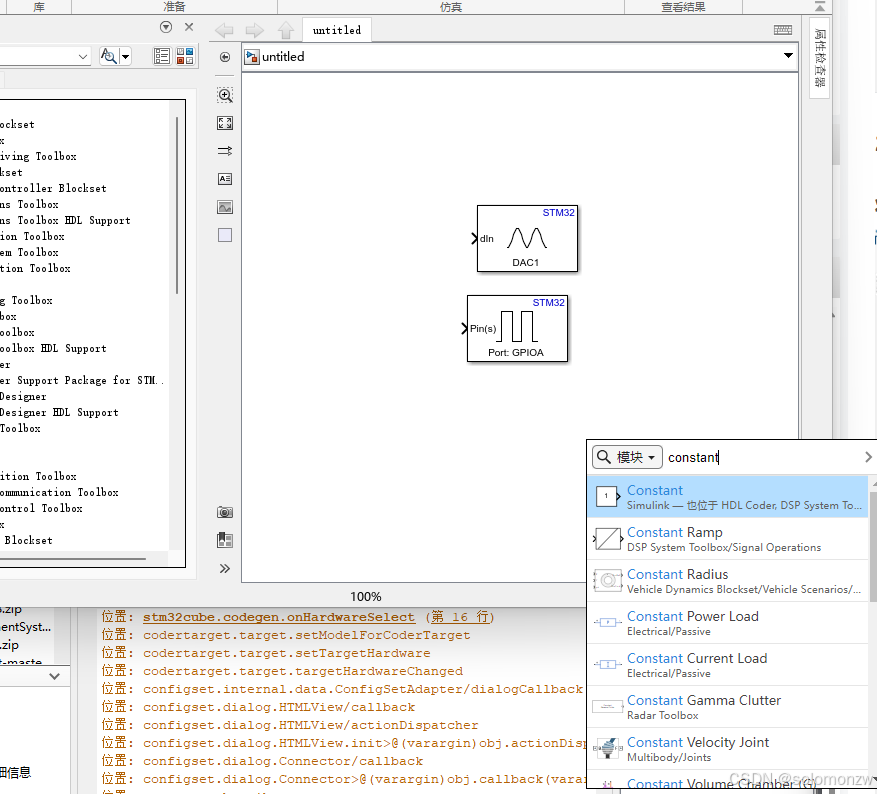Choose Constant Radius from search results
Viewport: 877px width, 794px height.
728,580
